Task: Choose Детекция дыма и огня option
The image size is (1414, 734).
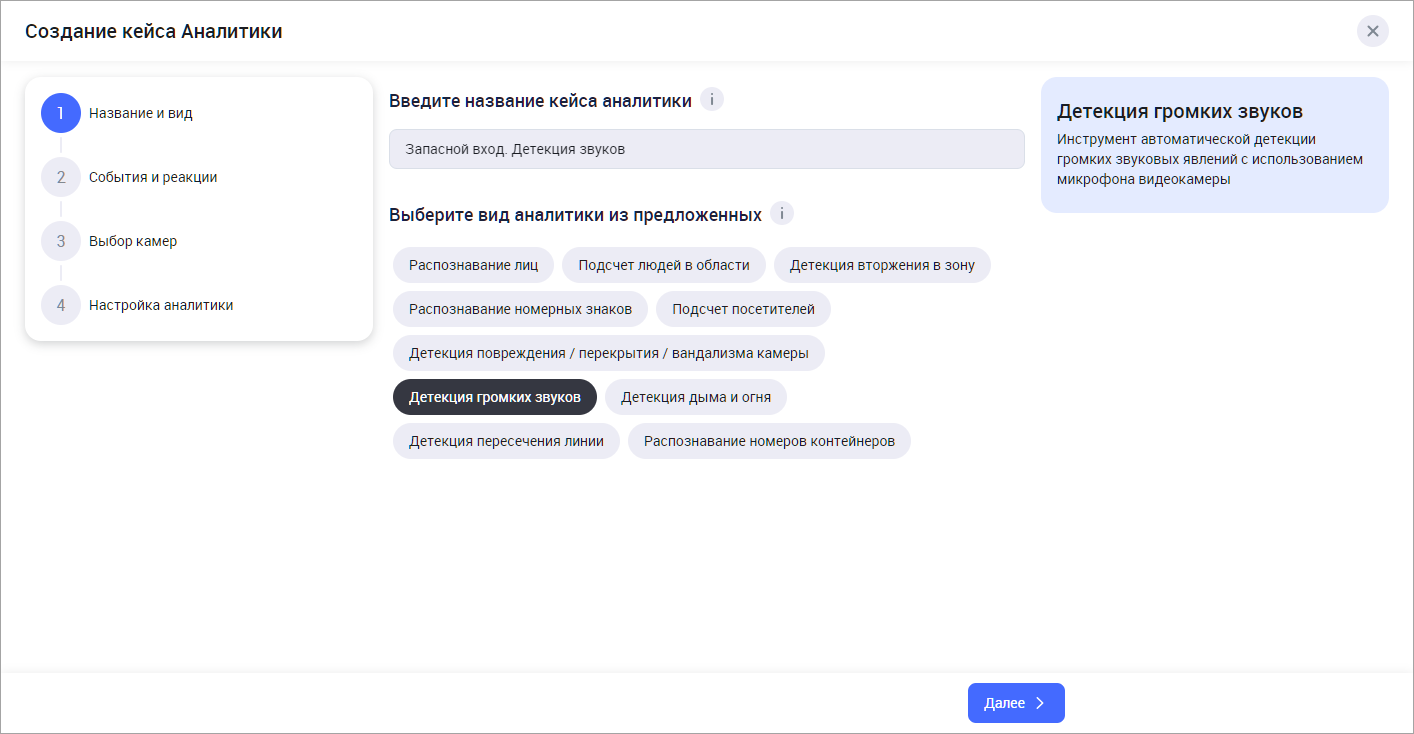Action: (695, 397)
